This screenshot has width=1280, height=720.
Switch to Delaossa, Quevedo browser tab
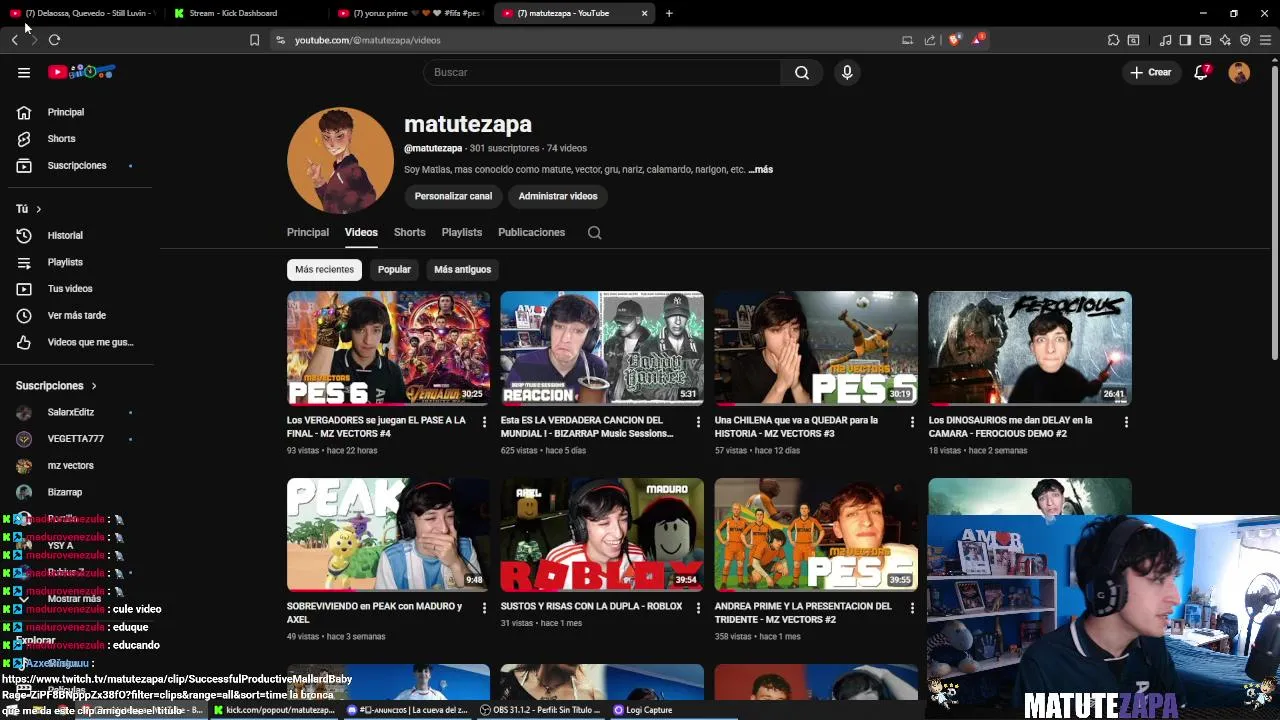(x=82, y=13)
